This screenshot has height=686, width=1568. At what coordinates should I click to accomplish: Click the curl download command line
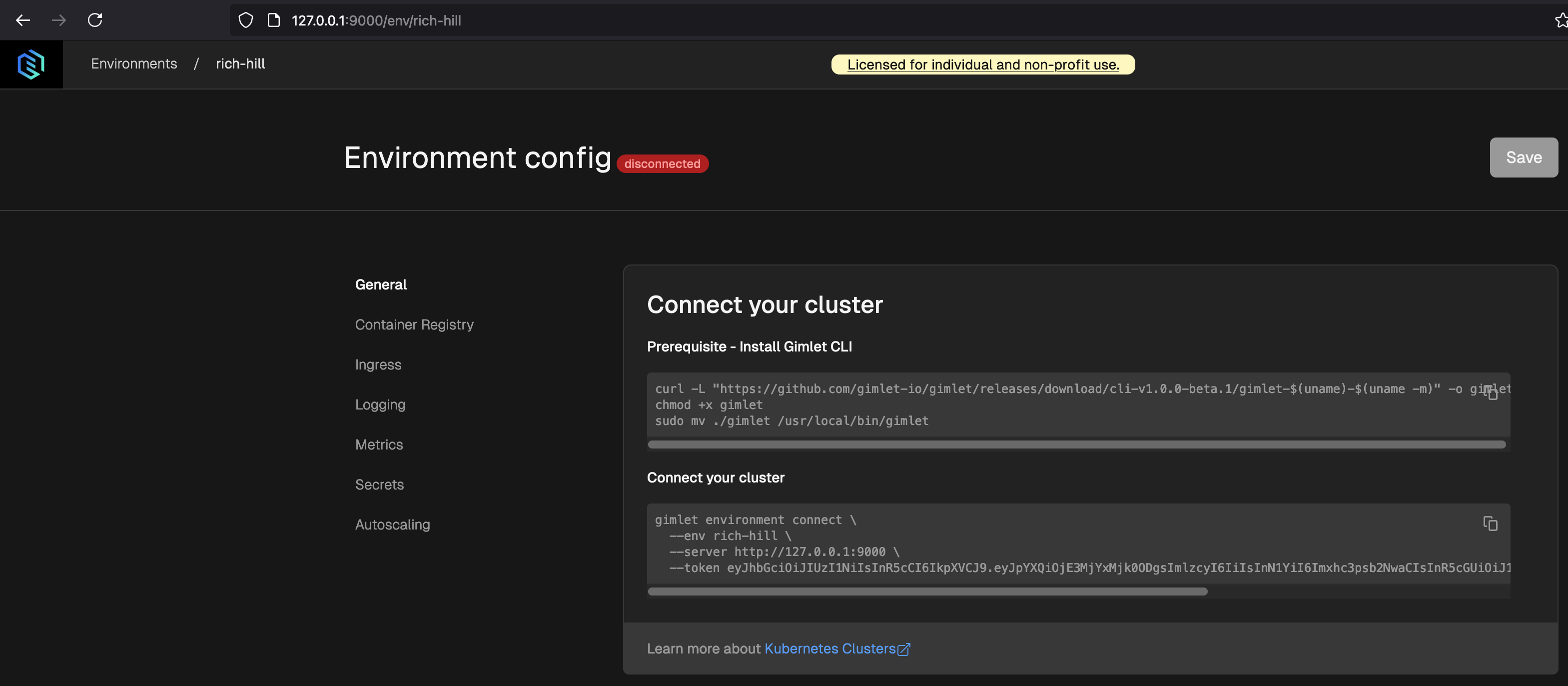tap(1082, 388)
